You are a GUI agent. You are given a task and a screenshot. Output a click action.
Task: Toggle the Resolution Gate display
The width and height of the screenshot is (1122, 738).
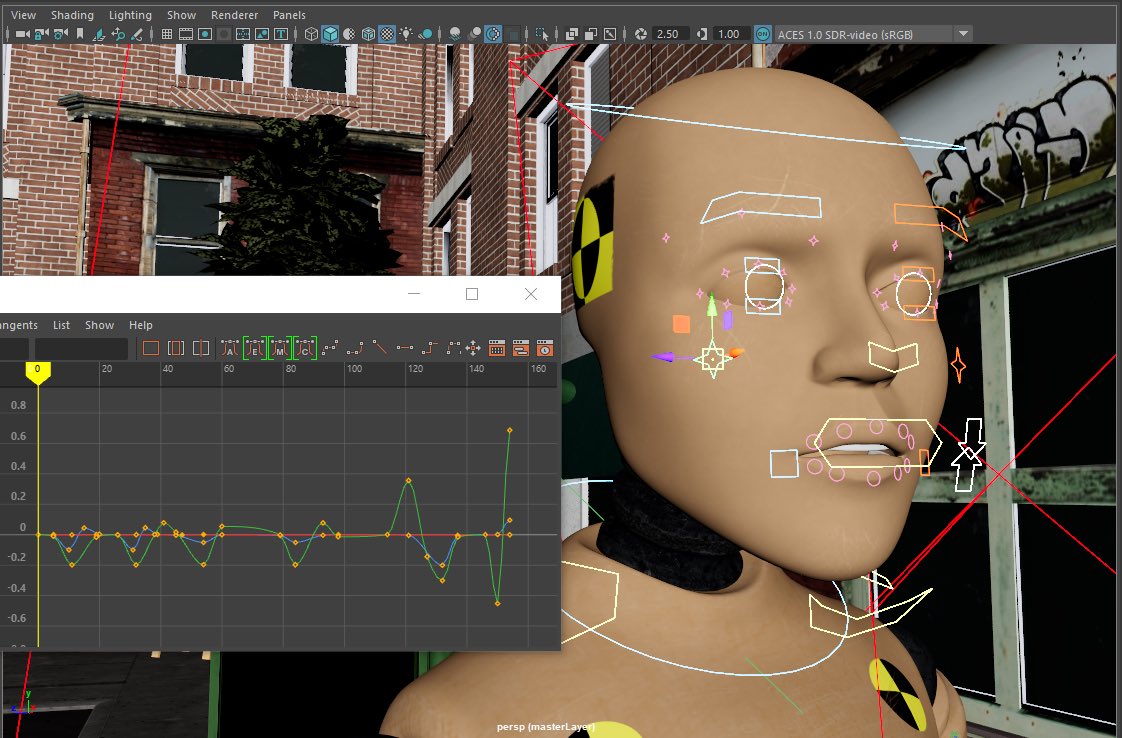(x=205, y=34)
